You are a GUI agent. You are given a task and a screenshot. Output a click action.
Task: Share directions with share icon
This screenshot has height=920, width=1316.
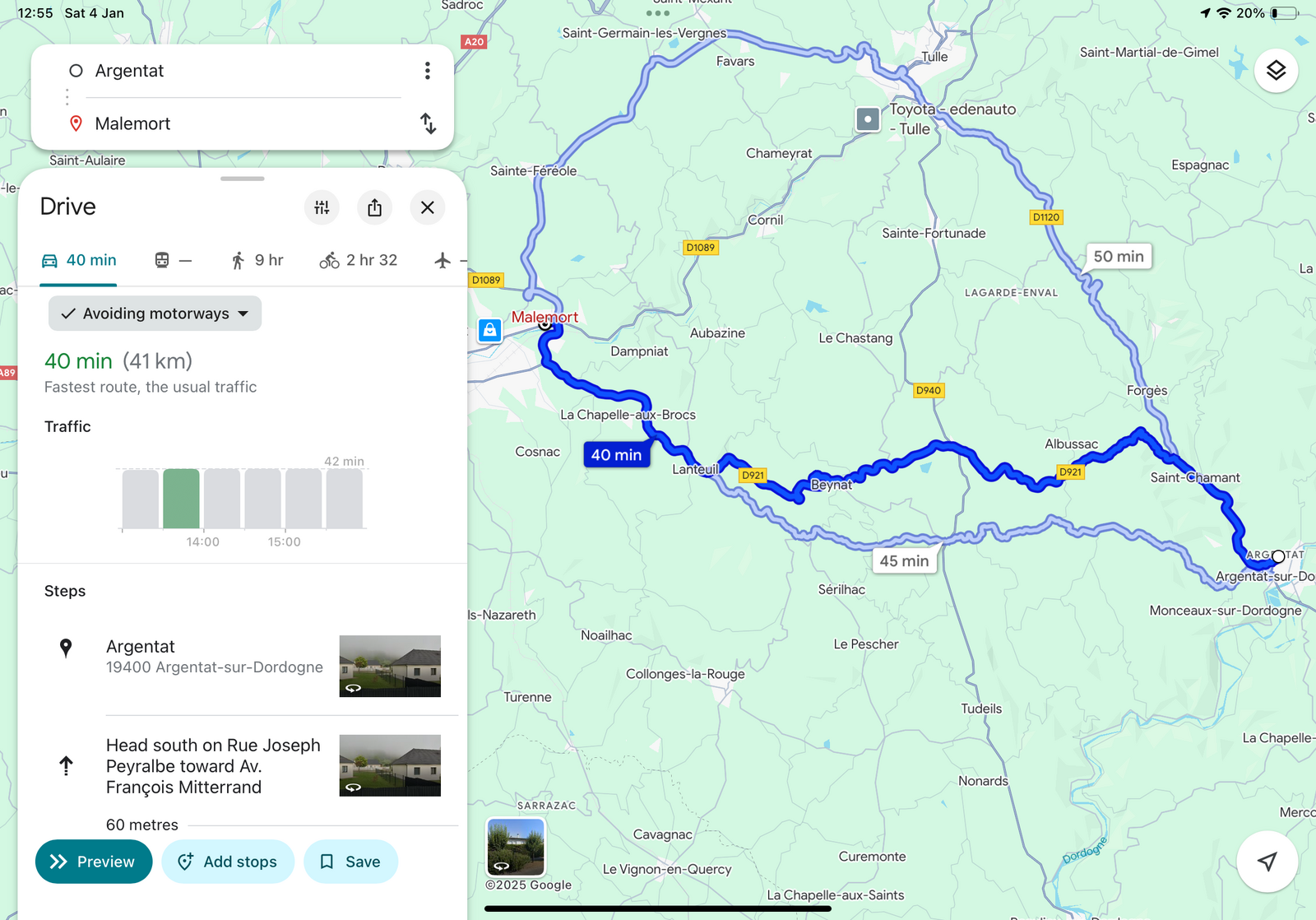click(375, 207)
